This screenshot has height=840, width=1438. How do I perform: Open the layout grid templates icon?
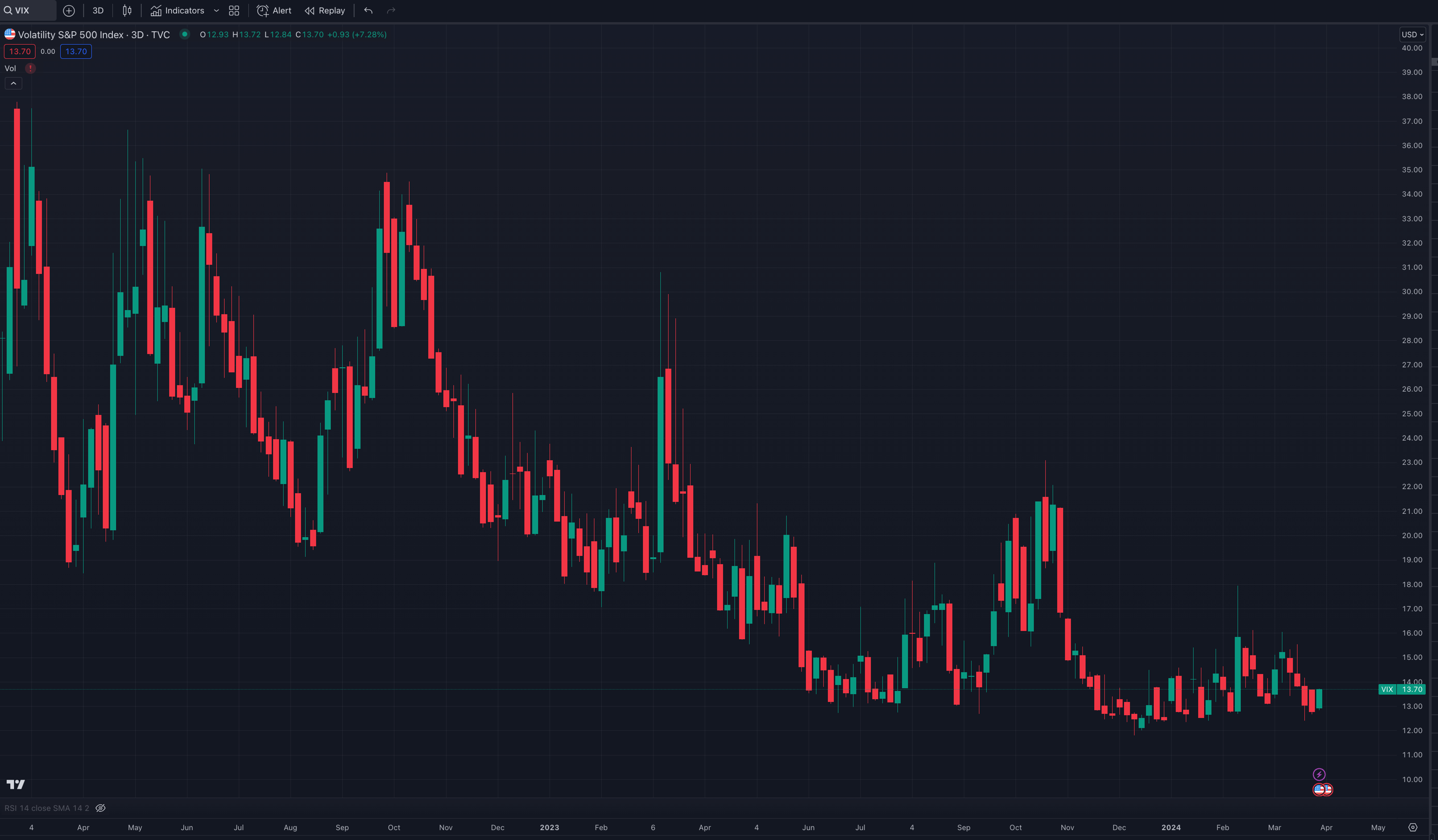234,11
